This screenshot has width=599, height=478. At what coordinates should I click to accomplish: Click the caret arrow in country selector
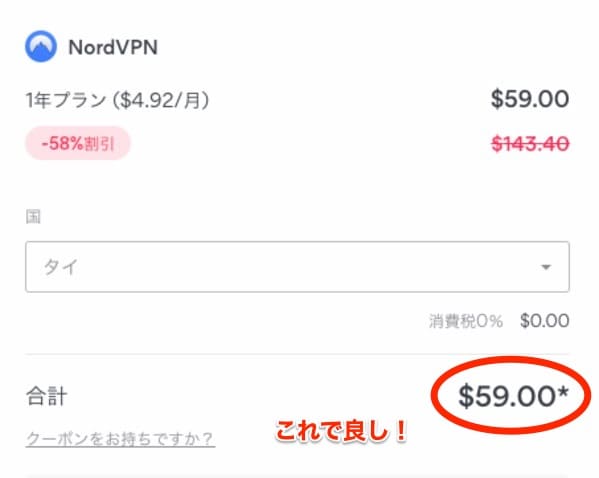click(546, 267)
